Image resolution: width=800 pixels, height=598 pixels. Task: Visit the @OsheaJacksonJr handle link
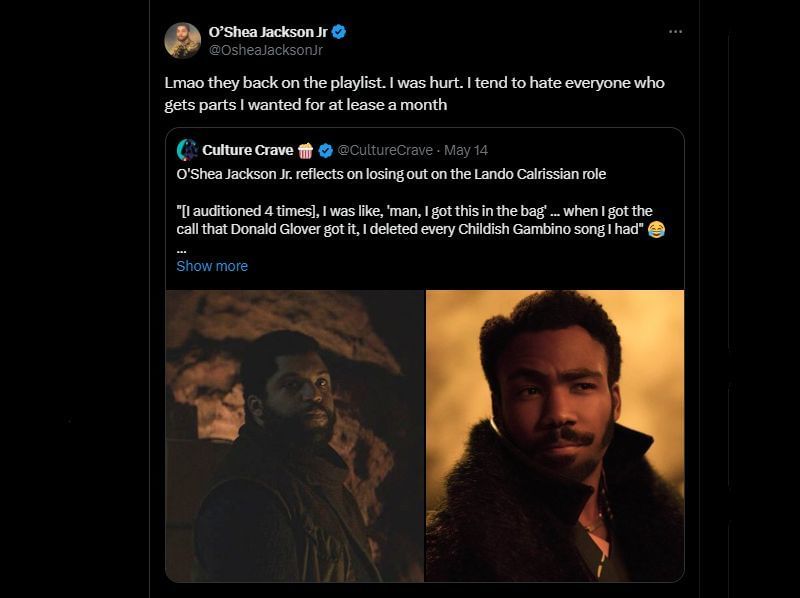[x=265, y=50]
